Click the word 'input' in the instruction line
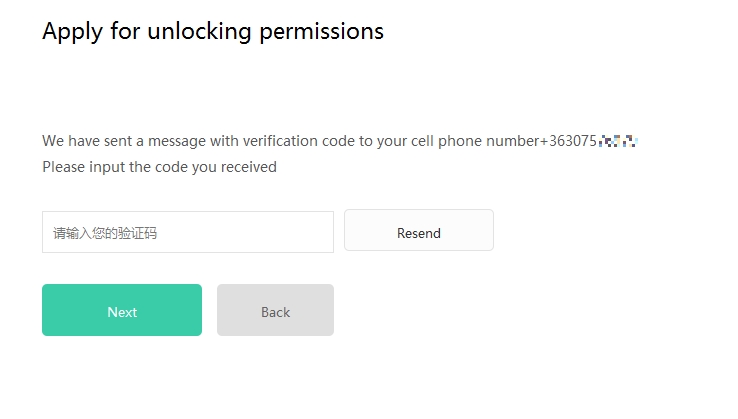Screen dimensions: 738x419 click(x=106, y=167)
